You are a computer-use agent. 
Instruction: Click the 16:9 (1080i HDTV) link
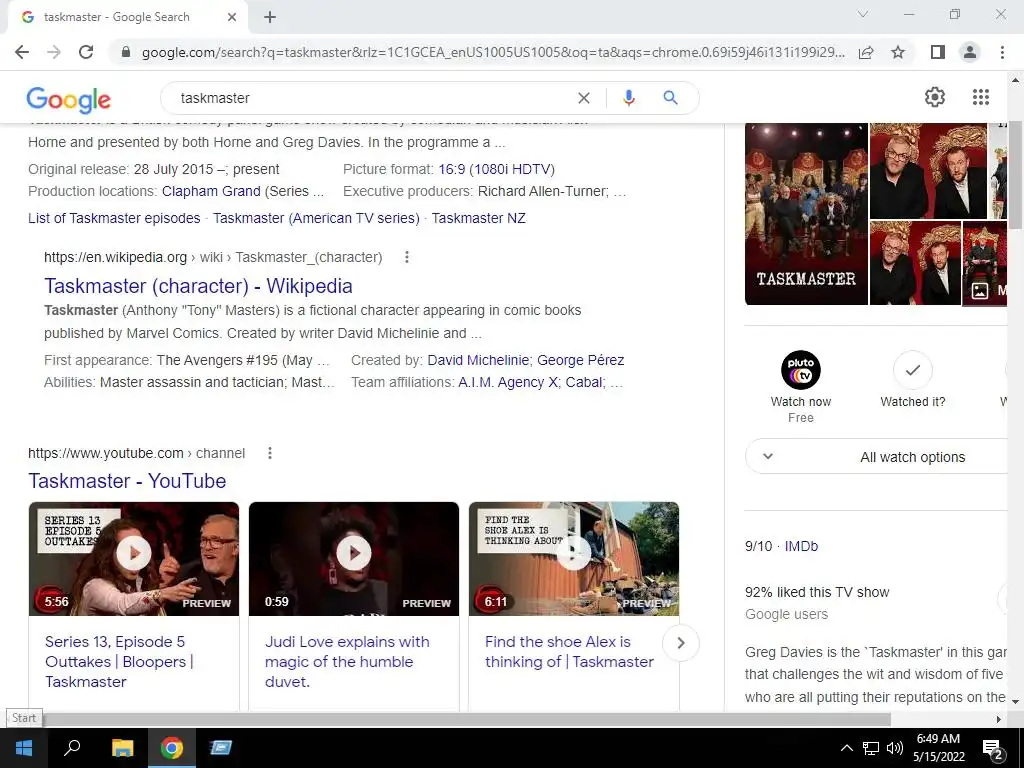pyautogui.click(x=496, y=170)
